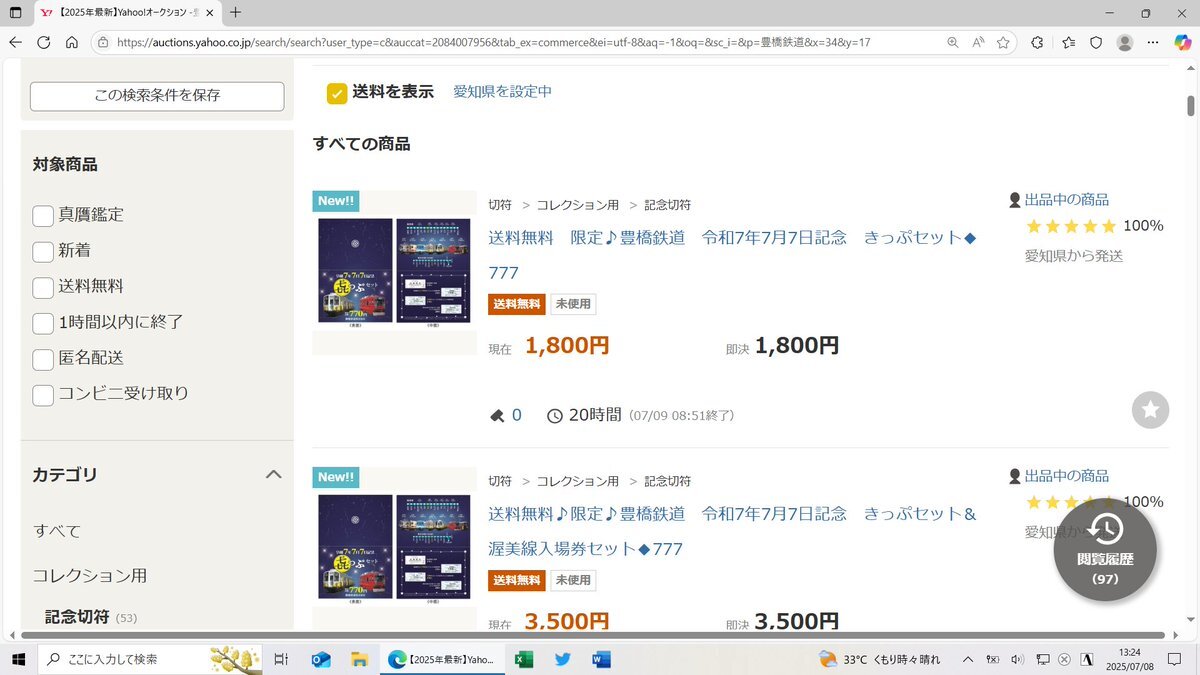Open 愛知県を設定中 link

coord(502,91)
